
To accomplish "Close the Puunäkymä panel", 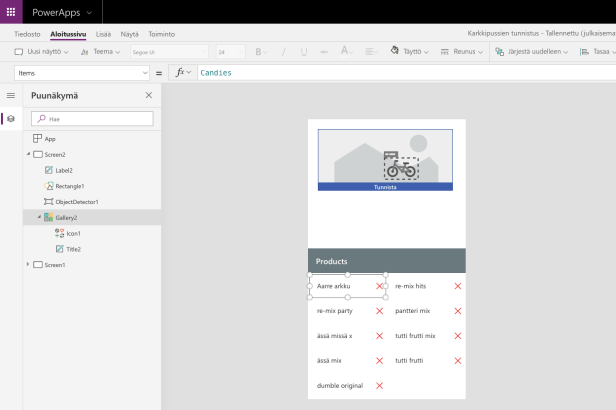I will coord(149,95).
